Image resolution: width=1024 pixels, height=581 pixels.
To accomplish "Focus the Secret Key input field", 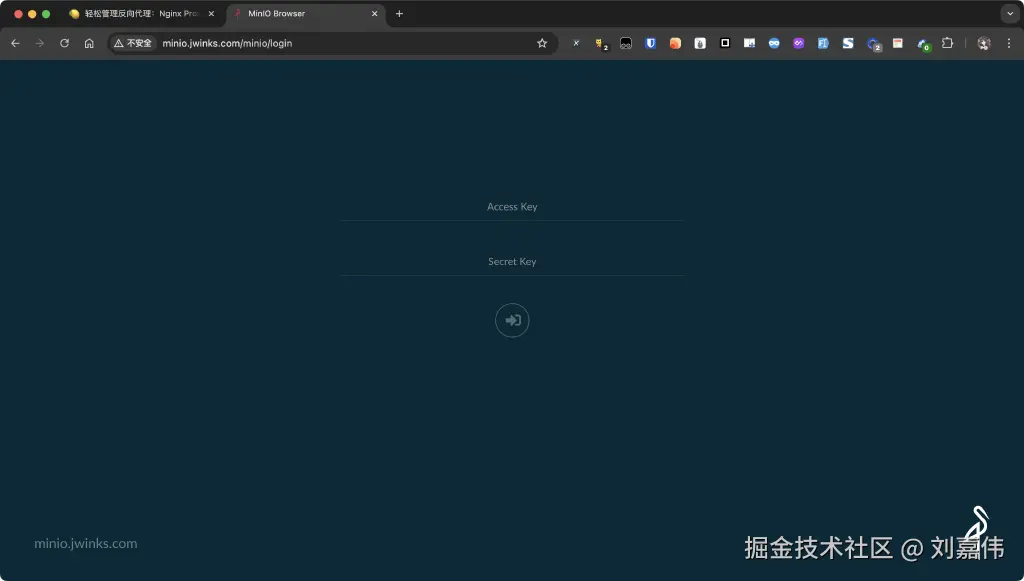I will [512, 262].
